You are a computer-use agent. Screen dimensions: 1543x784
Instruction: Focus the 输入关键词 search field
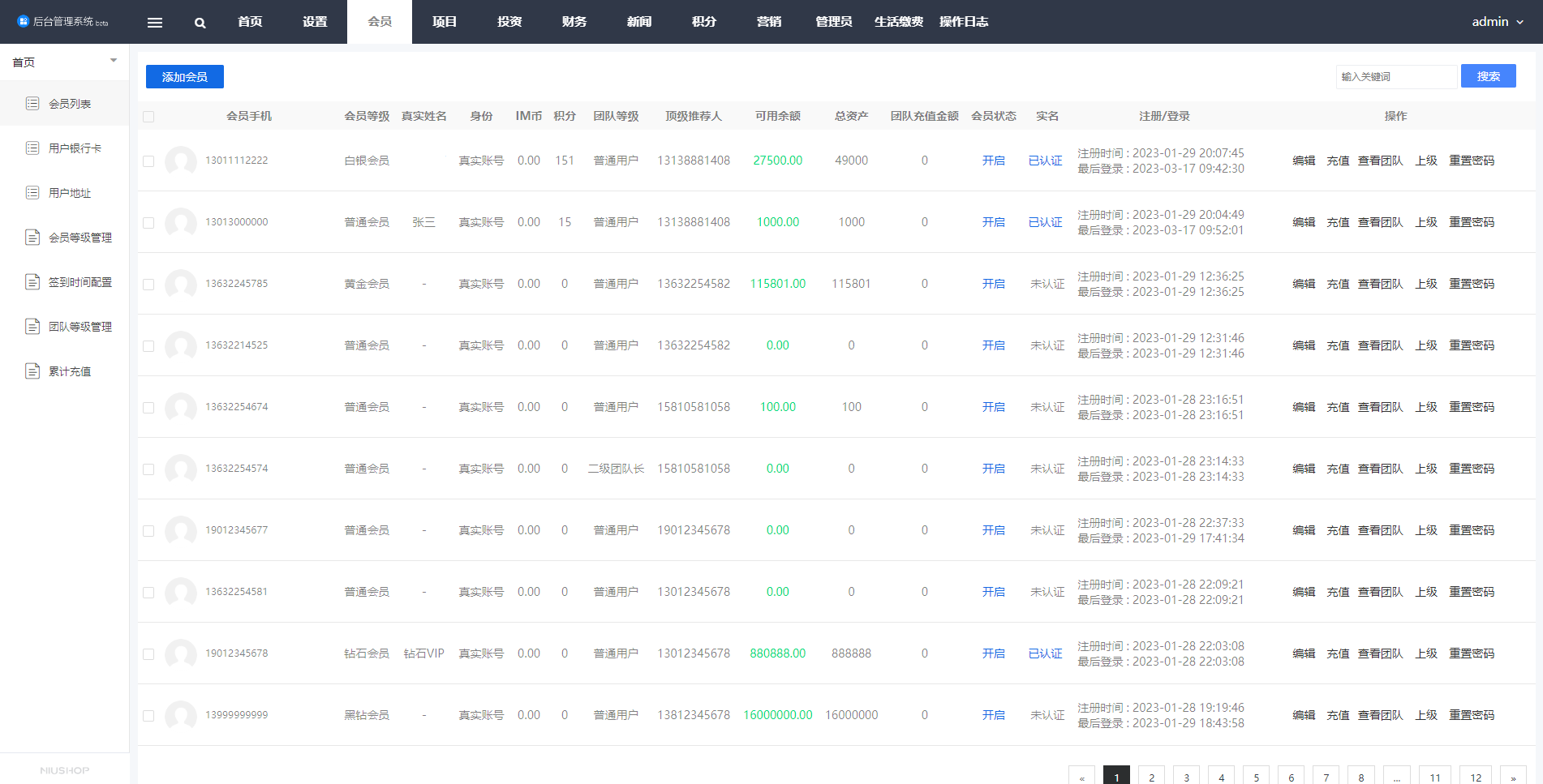[x=1395, y=76]
